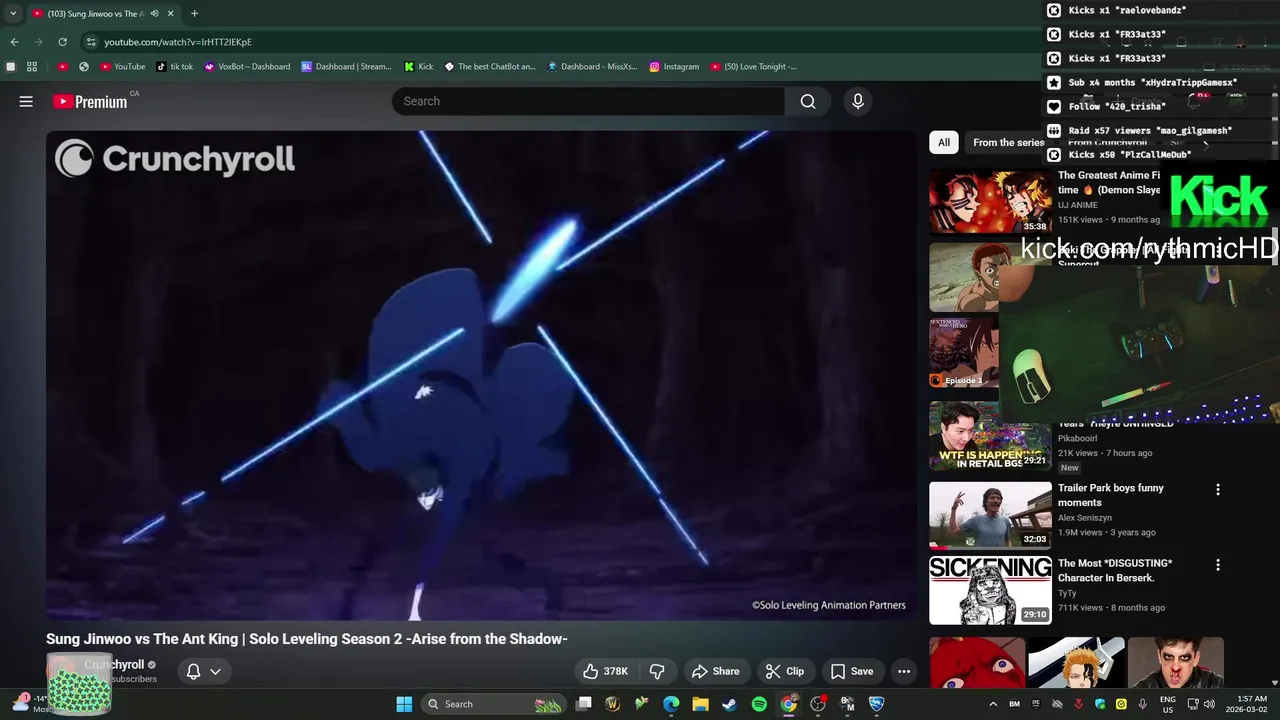Open Dashboard - MissXs bookmark
The height and width of the screenshot is (720, 1280).
(x=593, y=67)
